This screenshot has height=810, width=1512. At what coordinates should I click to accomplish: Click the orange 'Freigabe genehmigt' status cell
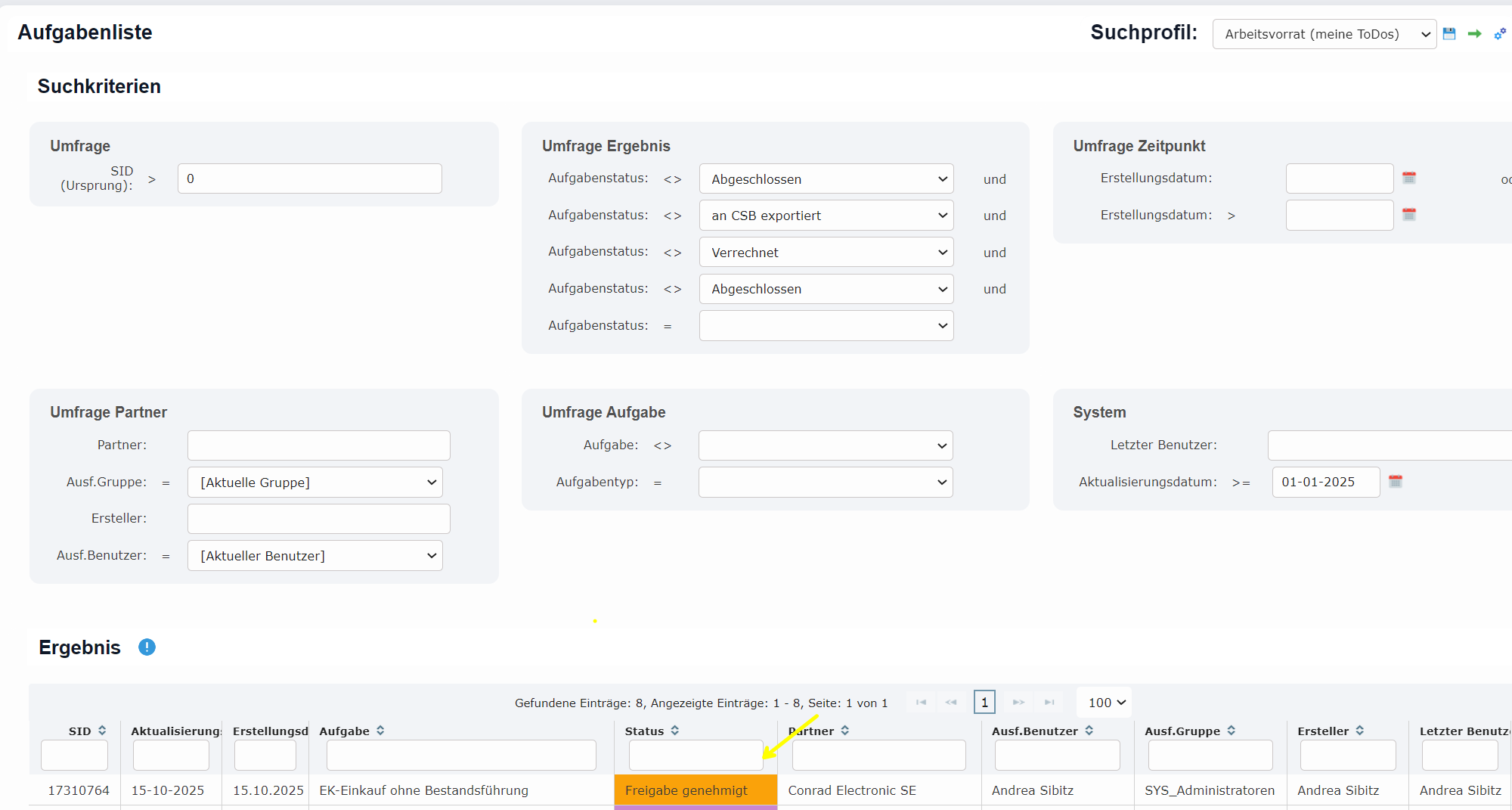tap(695, 790)
